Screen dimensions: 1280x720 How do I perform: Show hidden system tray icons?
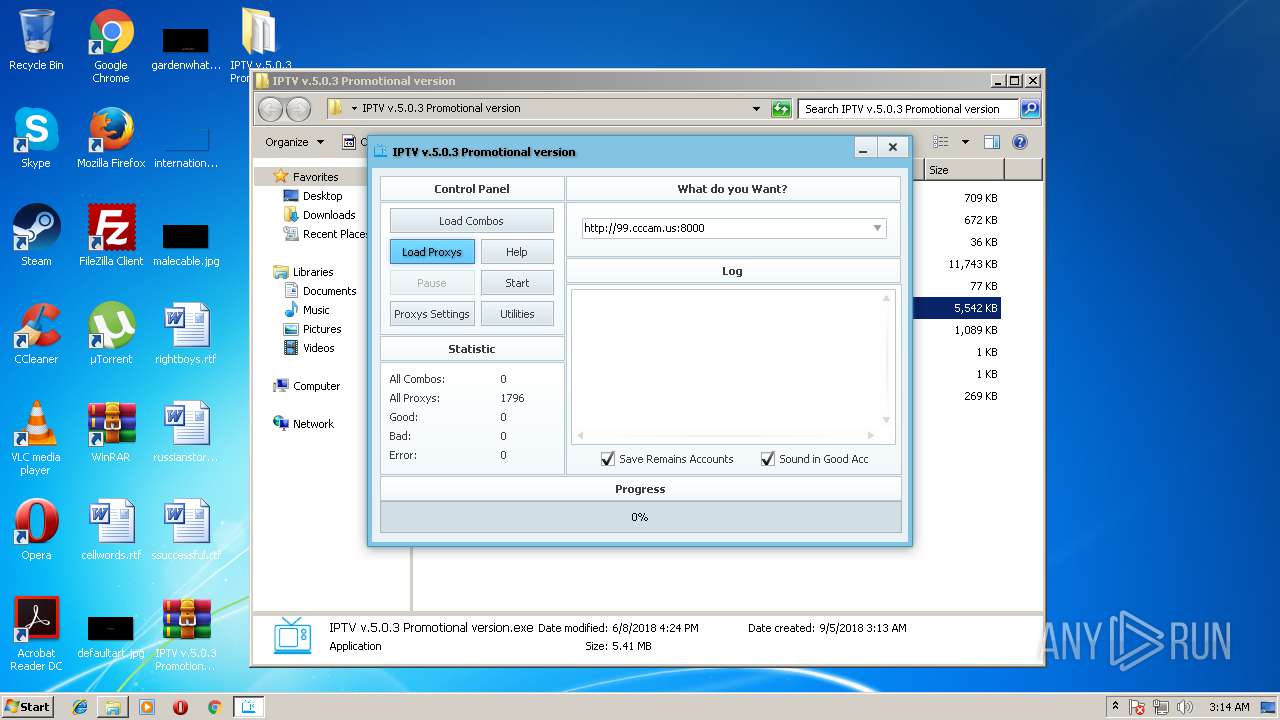click(x=1115, y=707)
